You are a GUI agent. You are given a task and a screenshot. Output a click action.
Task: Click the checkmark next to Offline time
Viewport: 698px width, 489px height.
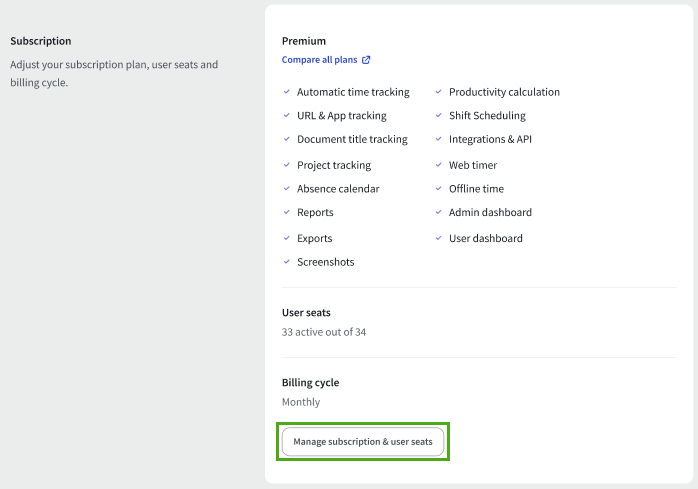point(439,189)
